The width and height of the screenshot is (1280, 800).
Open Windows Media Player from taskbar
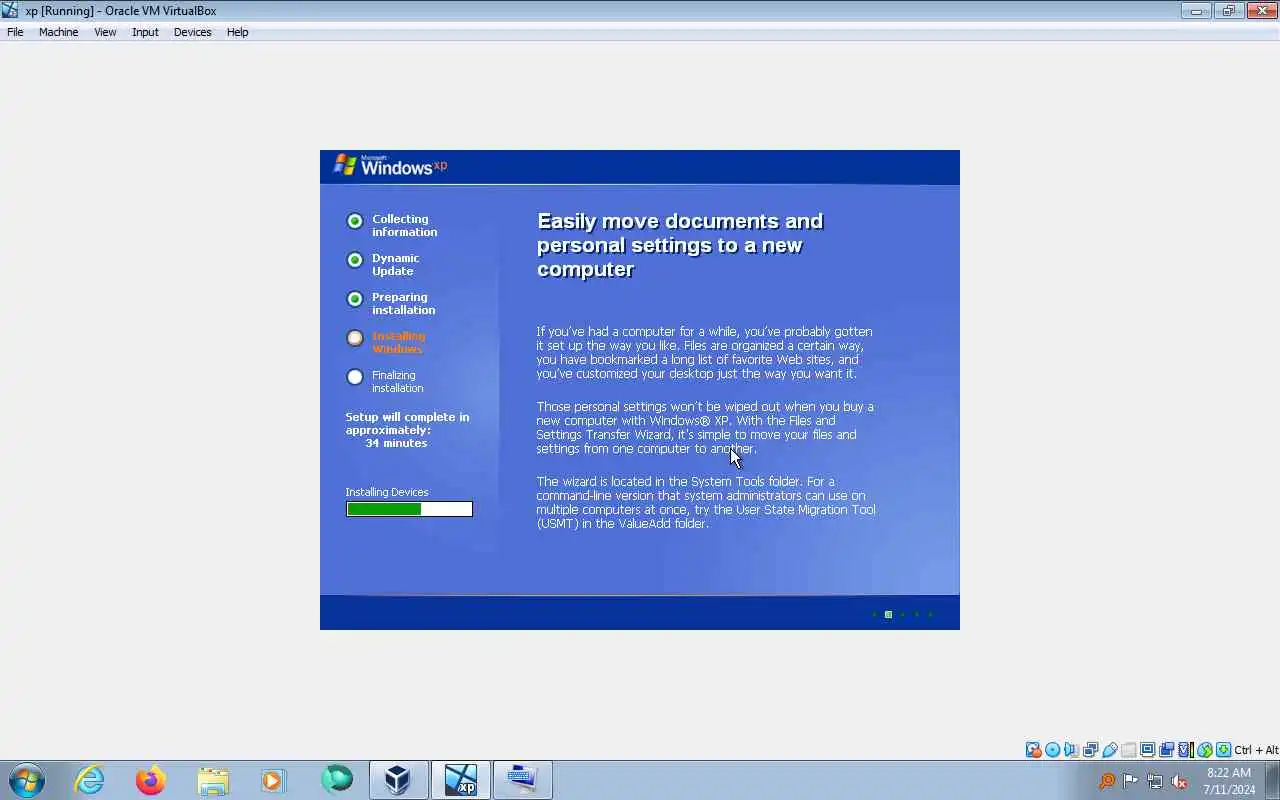(x=274, y=780)
